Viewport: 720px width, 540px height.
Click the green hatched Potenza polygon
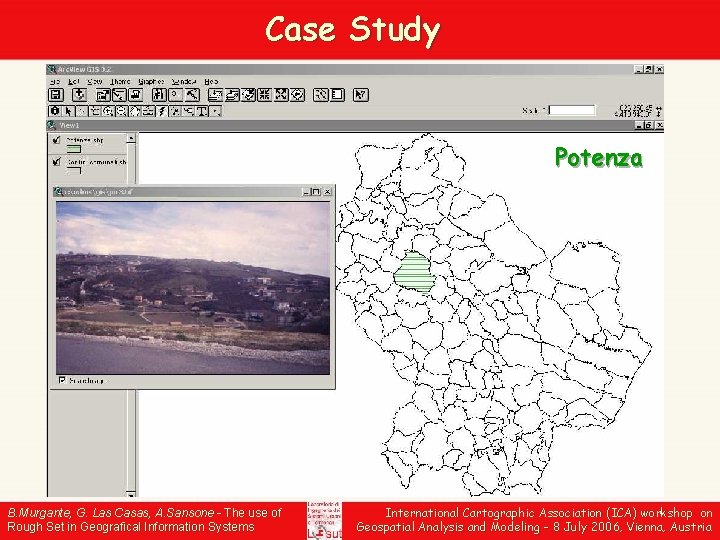(415, 272)
